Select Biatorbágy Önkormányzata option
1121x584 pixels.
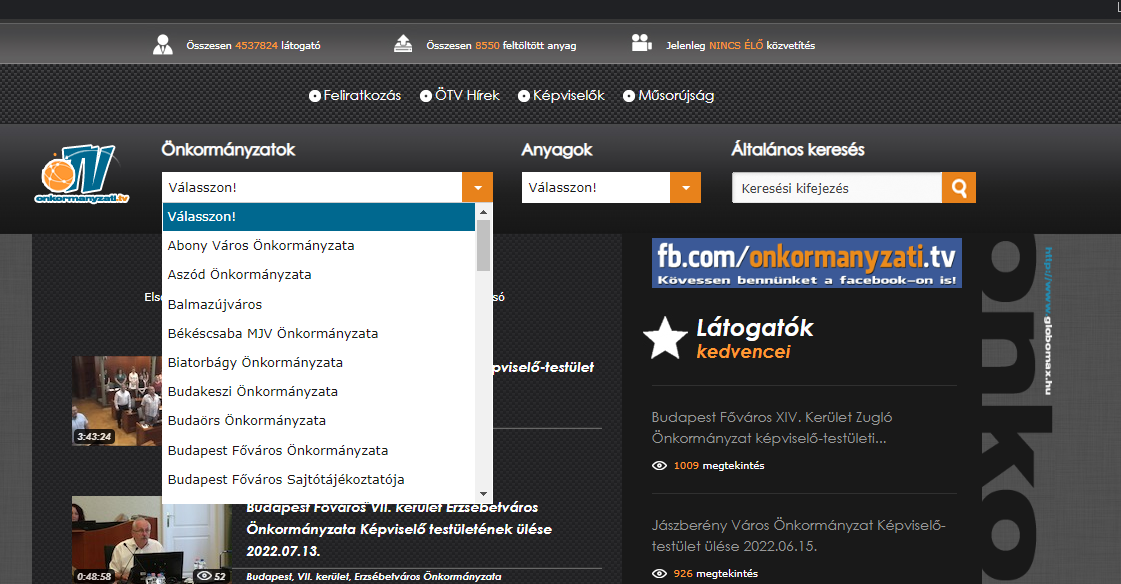[x=319, y=362]
